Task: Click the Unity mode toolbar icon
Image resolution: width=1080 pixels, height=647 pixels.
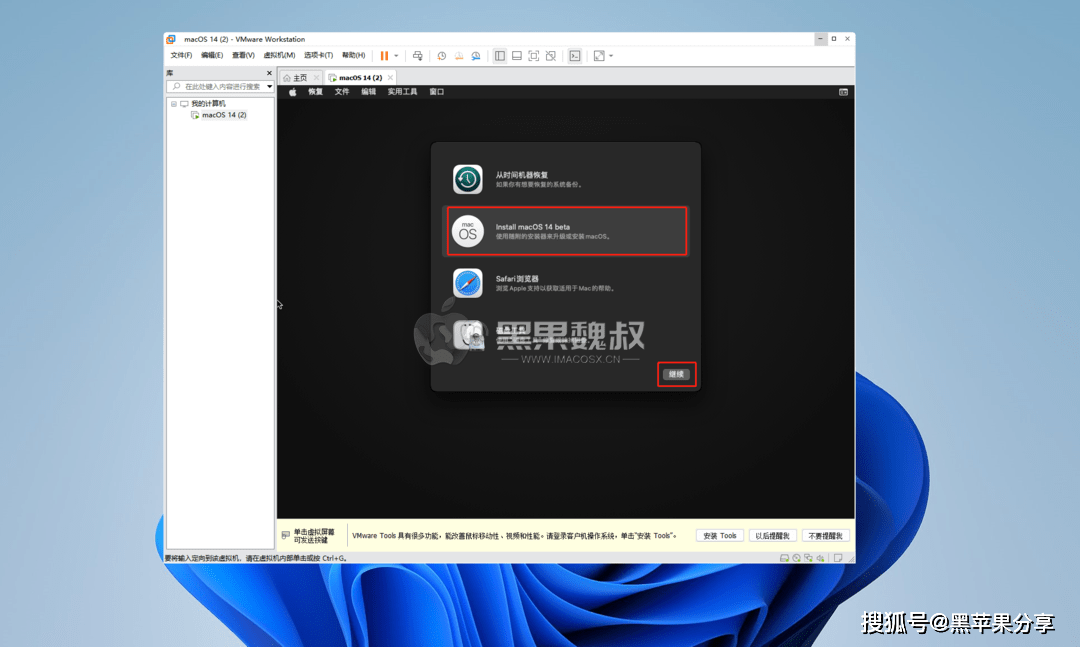Action: click(550, 56)
